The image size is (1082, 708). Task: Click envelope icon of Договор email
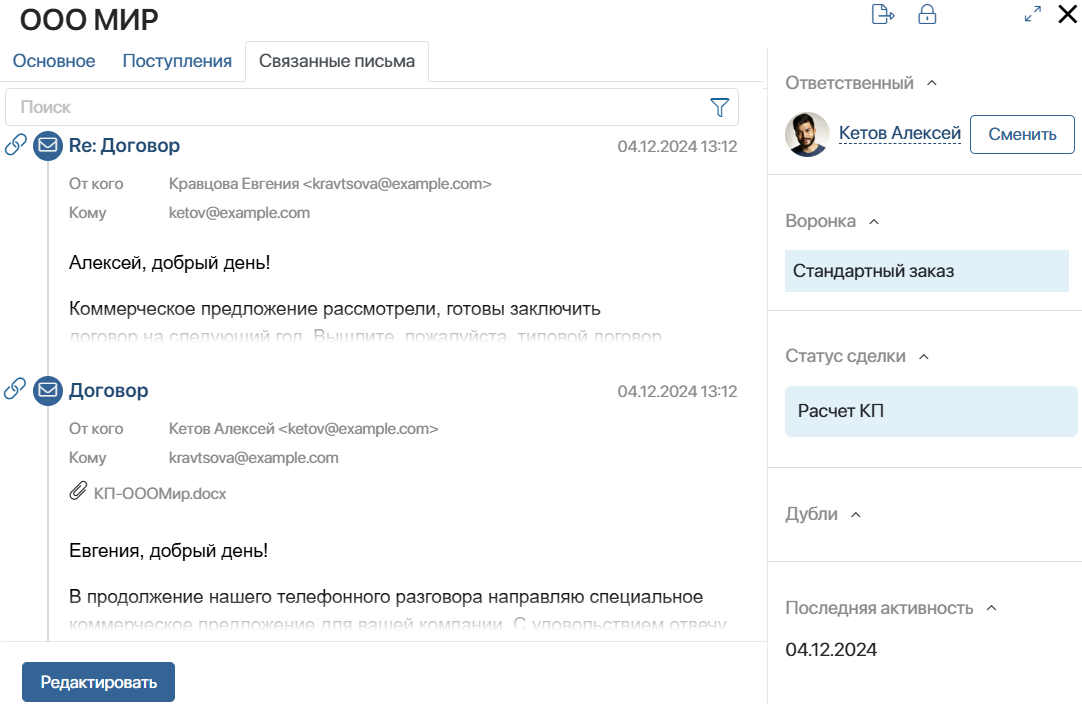[x=48, y=391]
